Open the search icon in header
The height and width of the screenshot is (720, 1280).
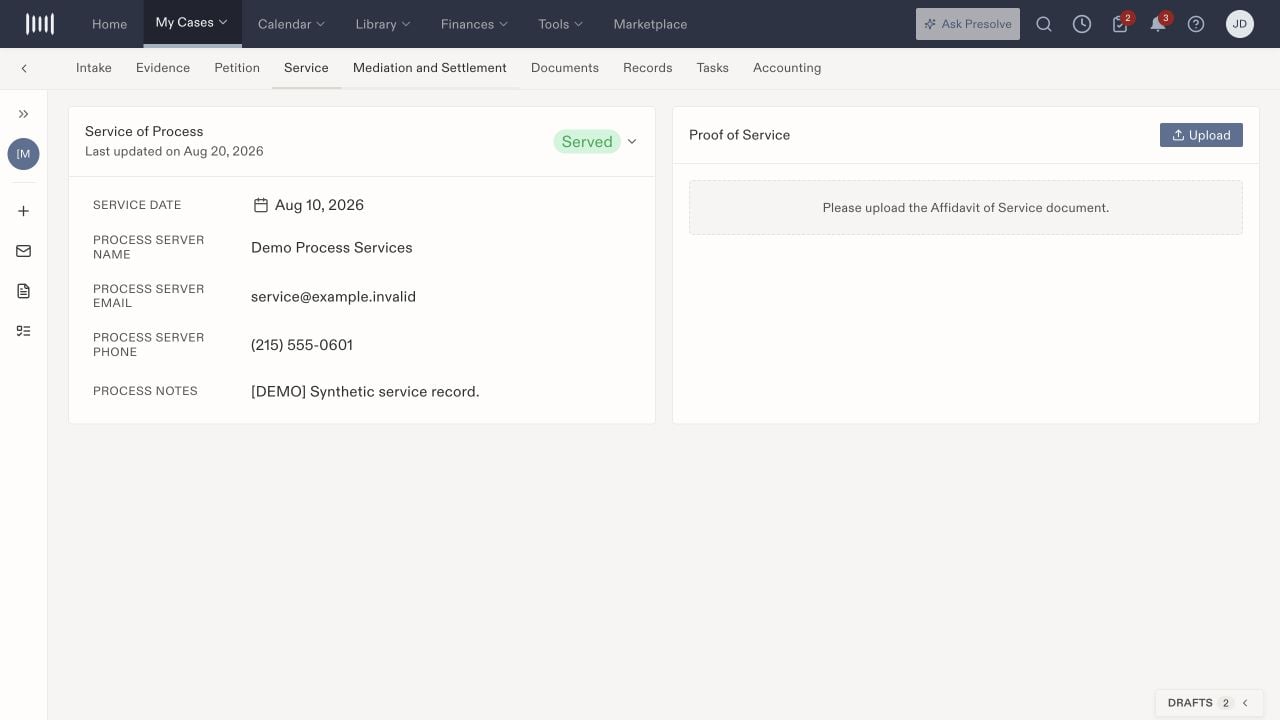coord(1044,24)
